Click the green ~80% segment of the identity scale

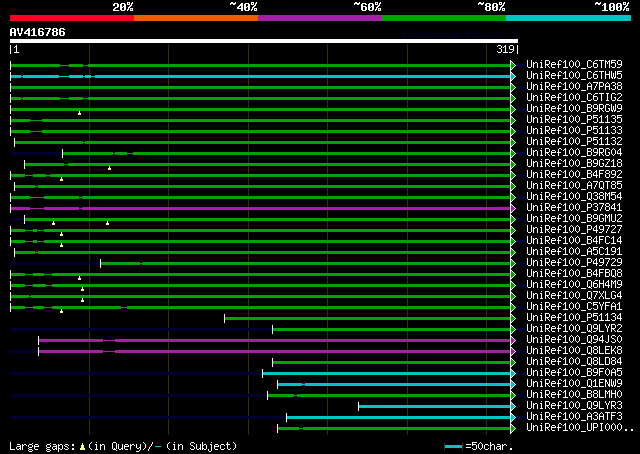444,18
